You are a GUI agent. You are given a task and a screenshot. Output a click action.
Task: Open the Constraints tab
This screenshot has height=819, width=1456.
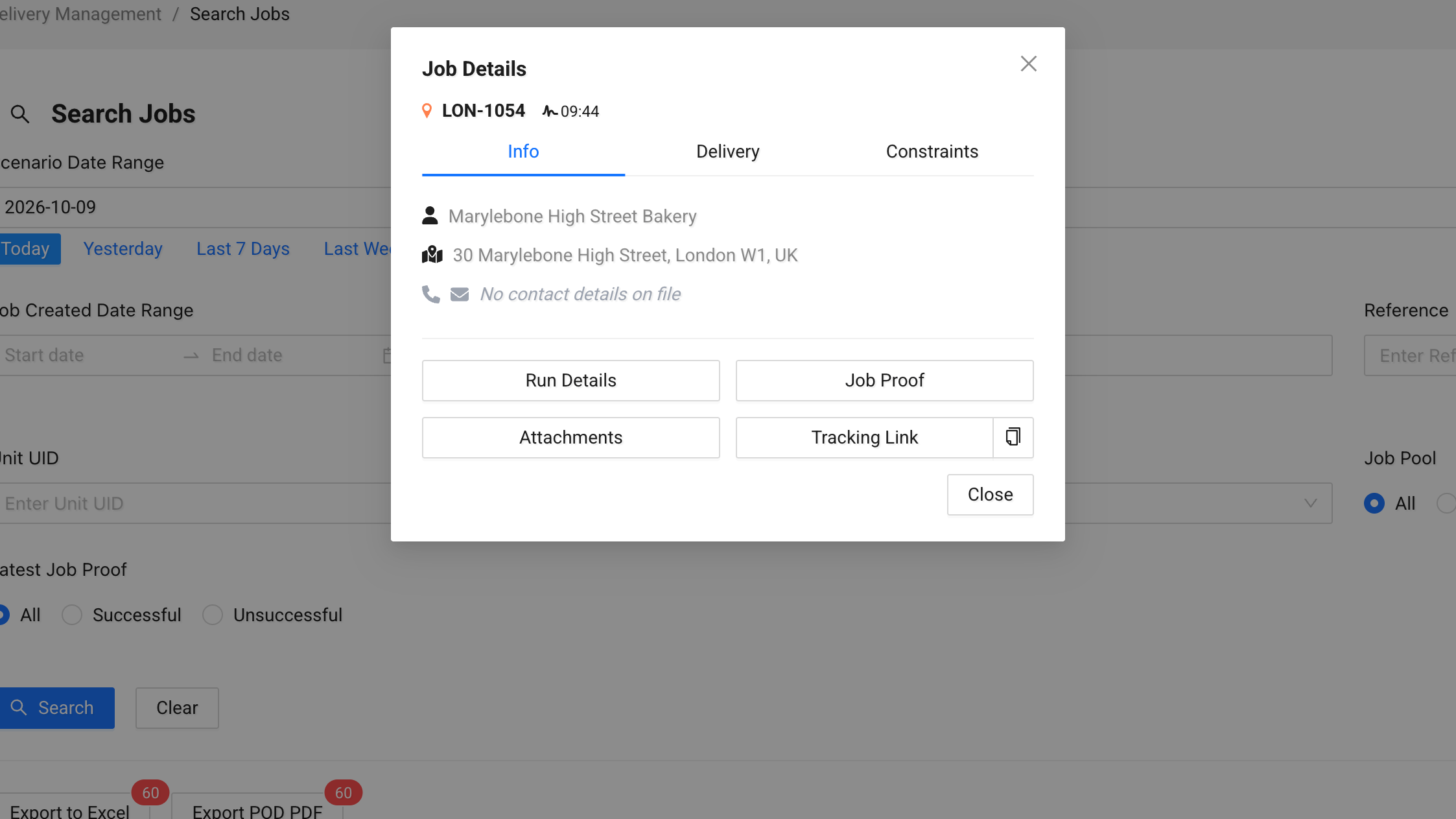click(932, 152)
